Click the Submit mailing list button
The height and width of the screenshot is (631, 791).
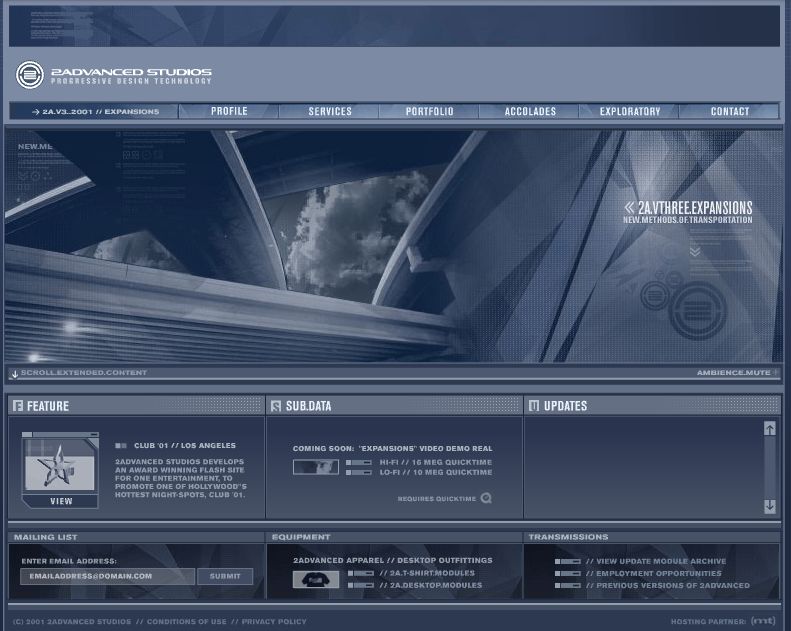(225, 576)
